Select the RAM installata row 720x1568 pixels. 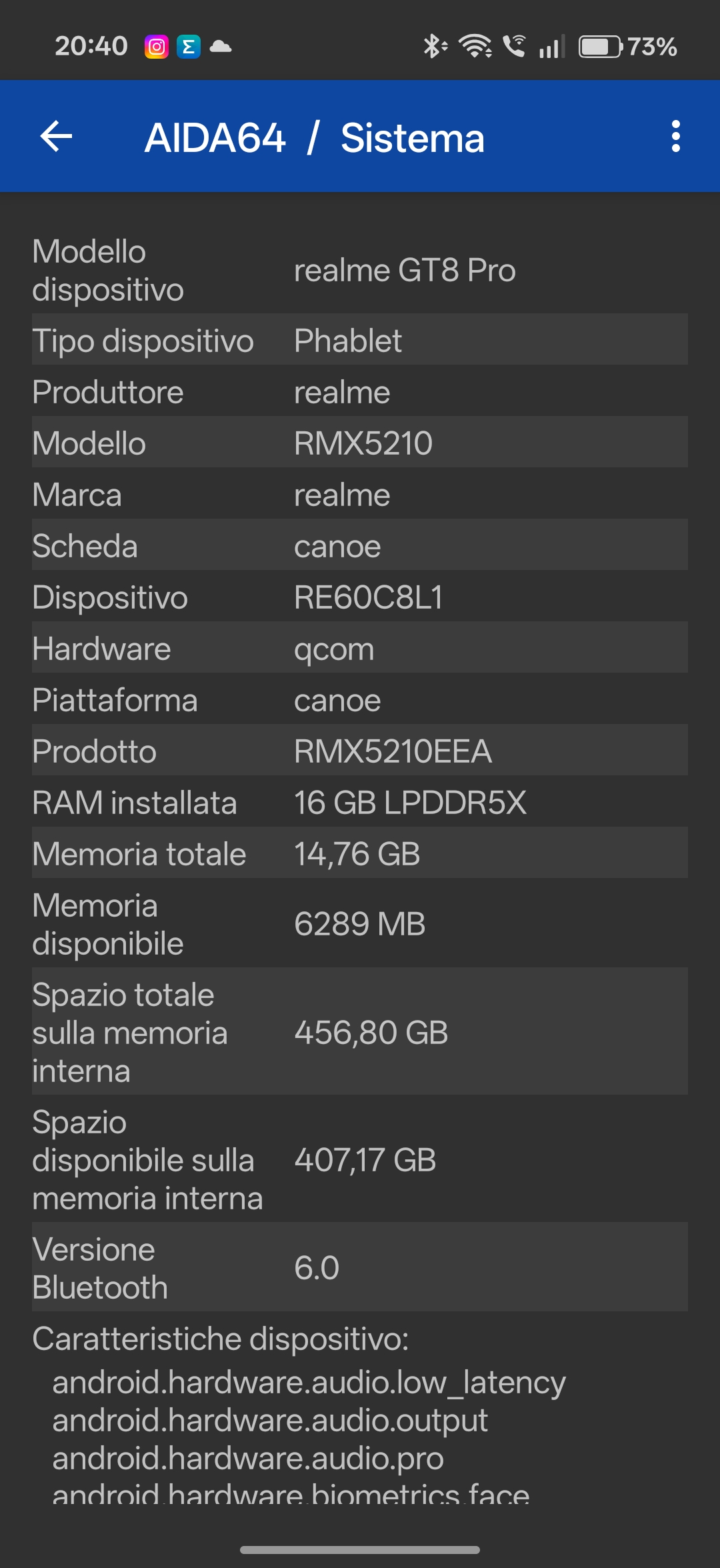(x=360, y=803)
